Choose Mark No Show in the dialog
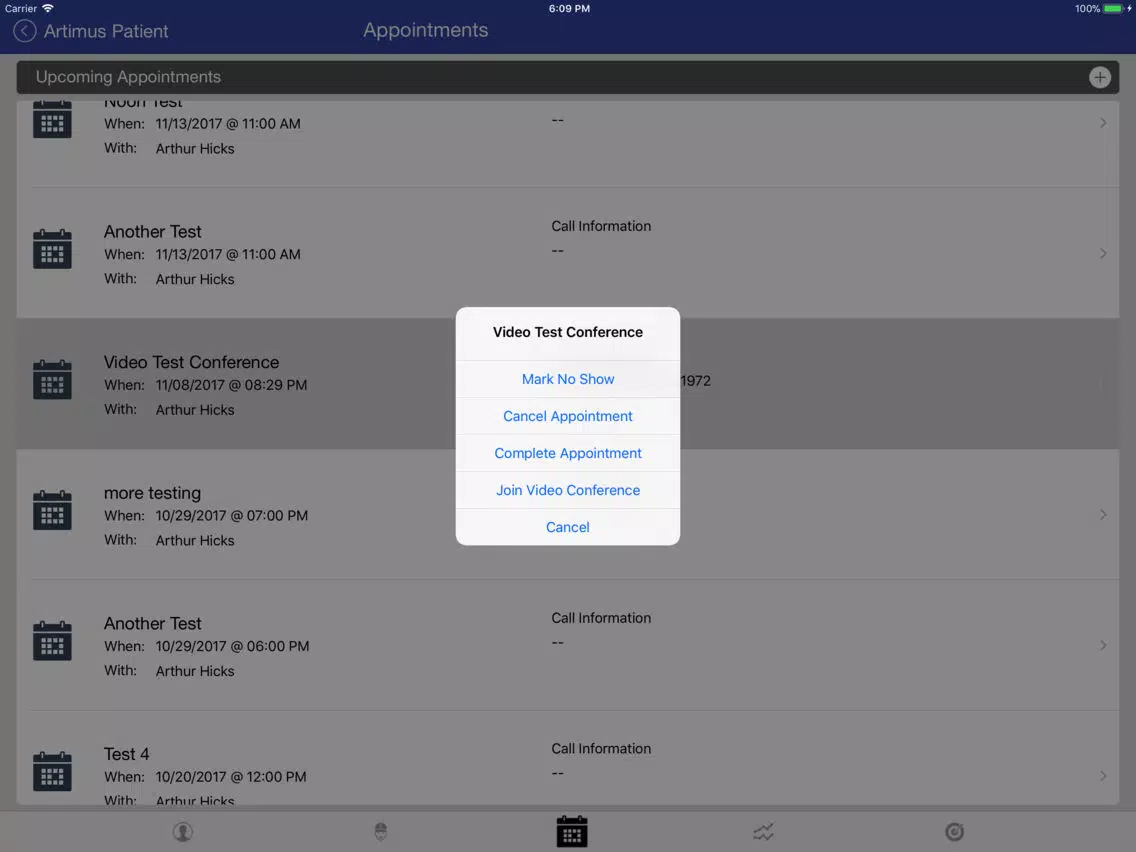Image resolution: width=1136 pixels, height=852 pixels. tap(568, 379)
